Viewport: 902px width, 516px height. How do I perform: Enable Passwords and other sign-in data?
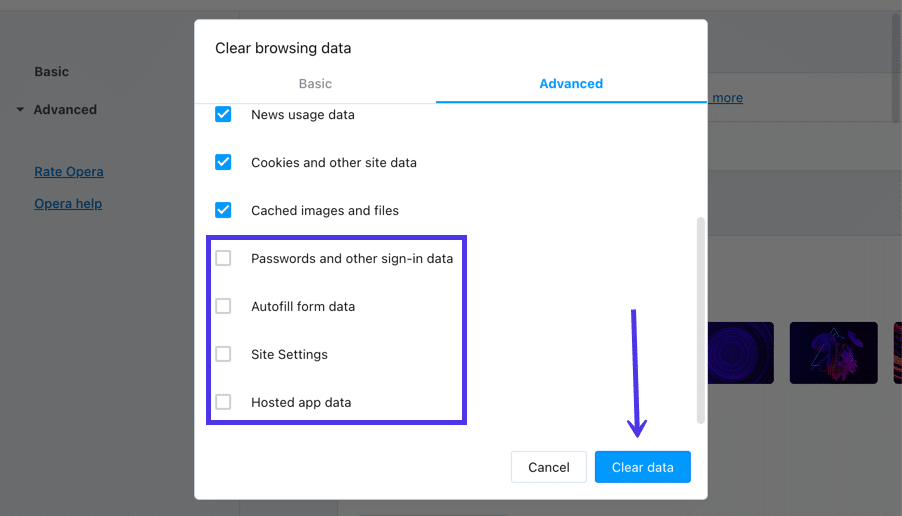pos(223,259)
